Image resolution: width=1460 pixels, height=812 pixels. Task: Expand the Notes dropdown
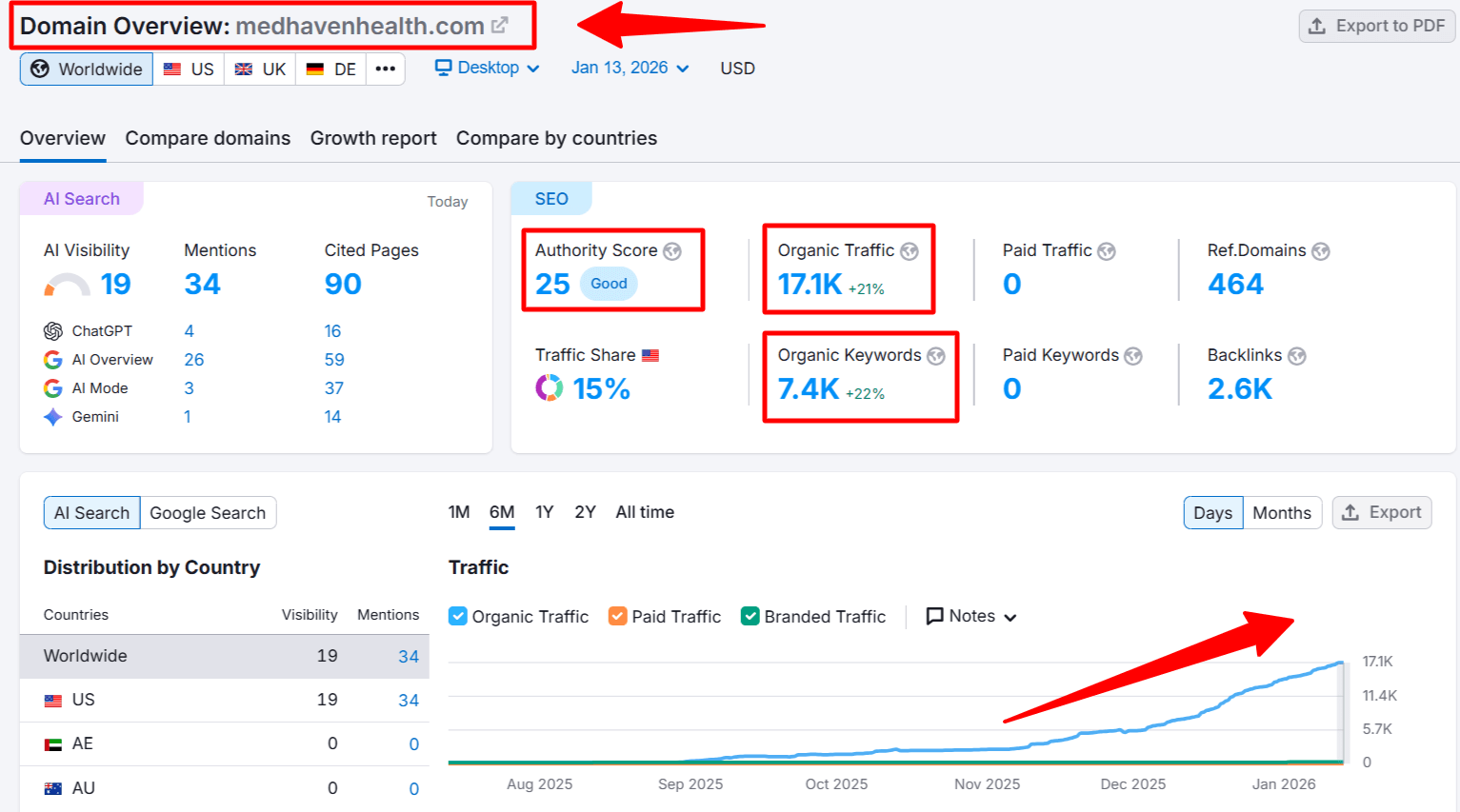(970, 616)
